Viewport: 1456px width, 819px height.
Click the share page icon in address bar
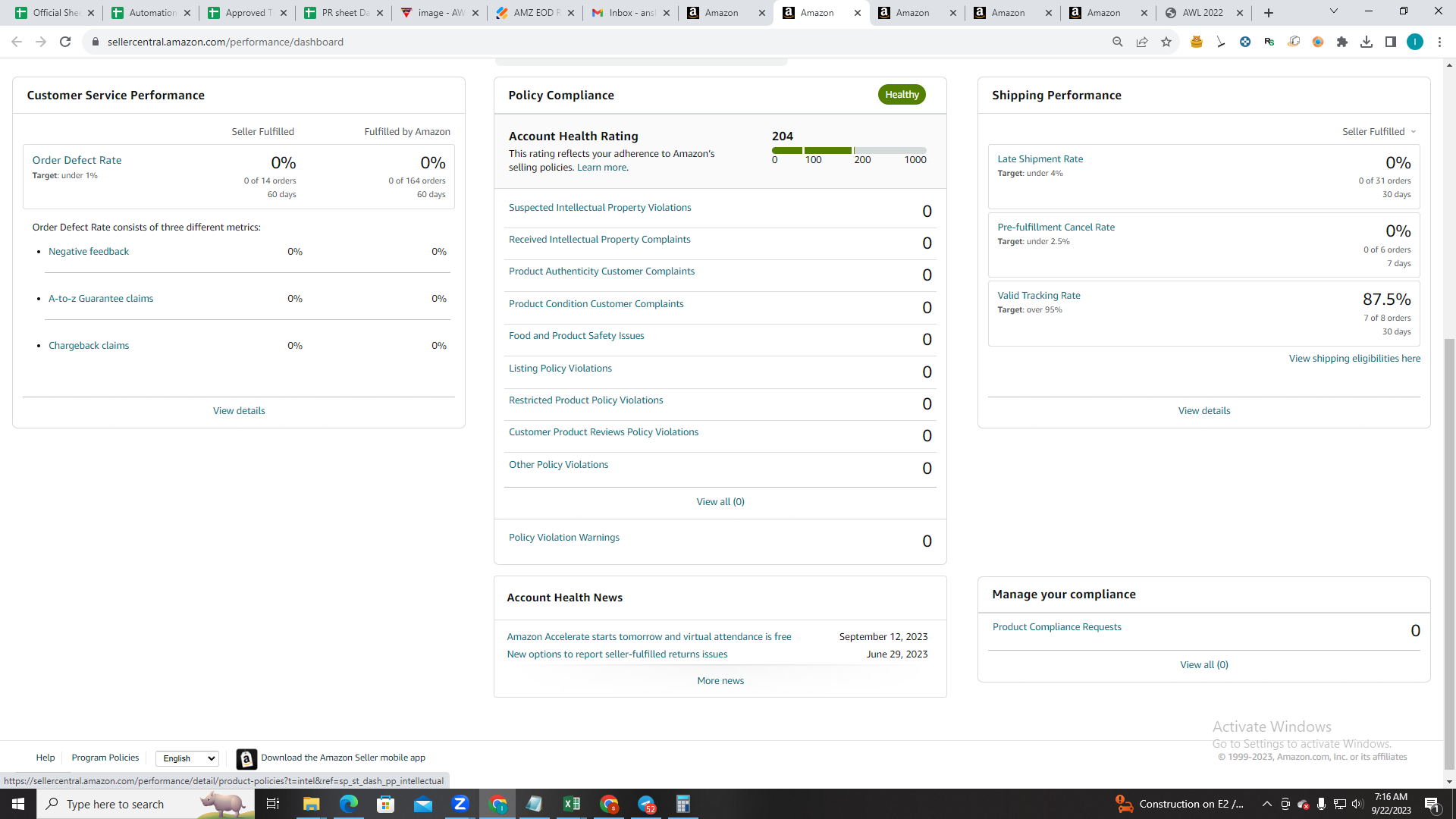(x=1142, y=42)
